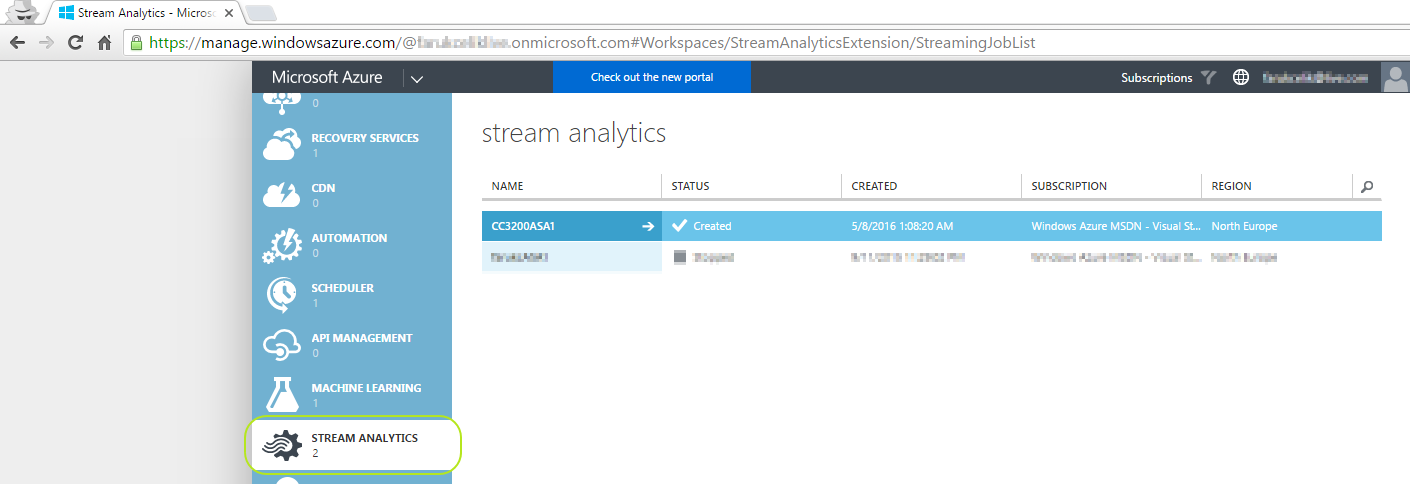
Task: Click the Created status checkmark icon
Action: pyautogui.click(x=680, y=226)
